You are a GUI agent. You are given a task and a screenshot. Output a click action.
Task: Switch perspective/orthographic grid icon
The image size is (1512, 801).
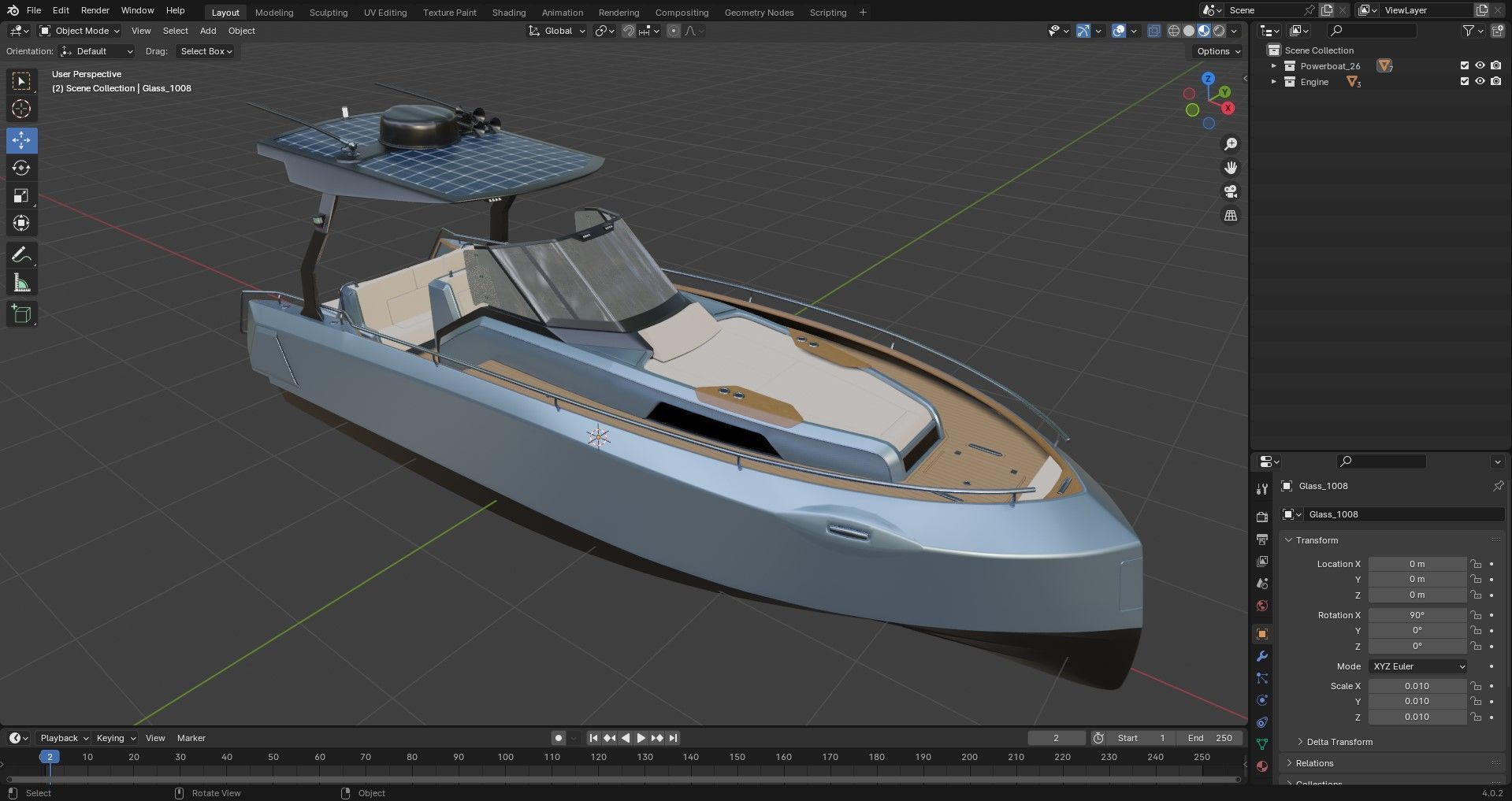(1230, 215)
